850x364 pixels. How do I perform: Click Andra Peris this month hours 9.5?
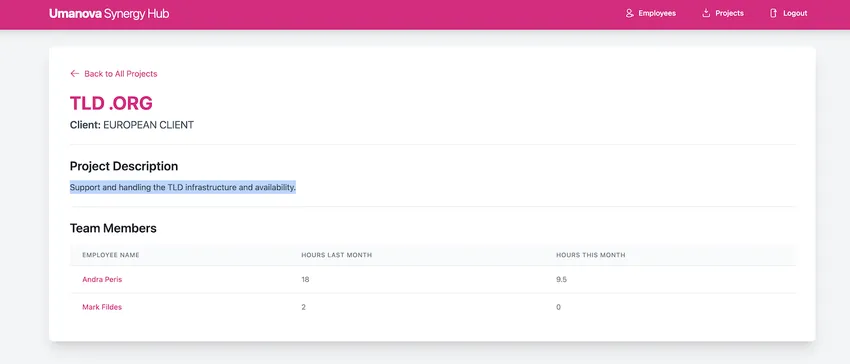[x=562, y=279]
